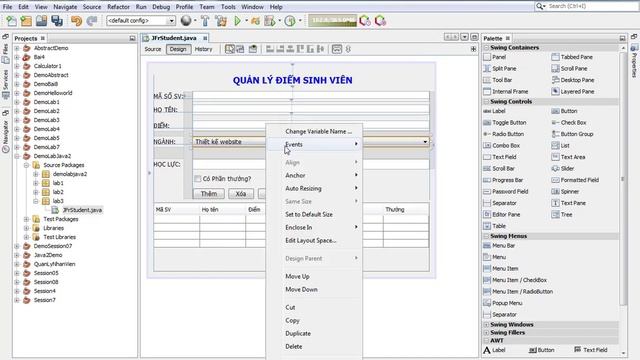This screenshot has height=360, width=640.
Task: Click the Redo toolbar icon
Action: [92, 21]
